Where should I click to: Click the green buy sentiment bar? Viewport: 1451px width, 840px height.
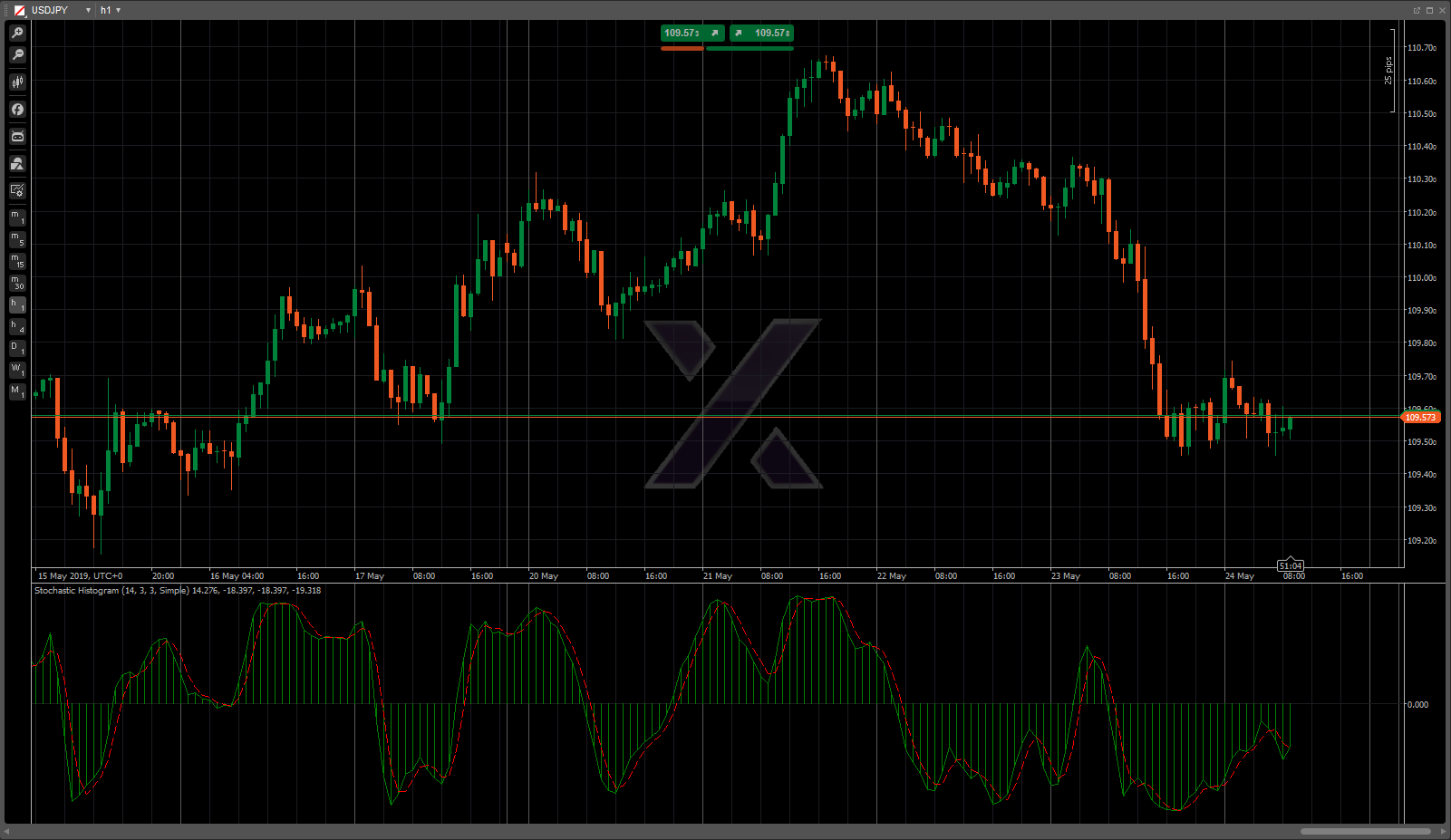(x=750, y=48)
